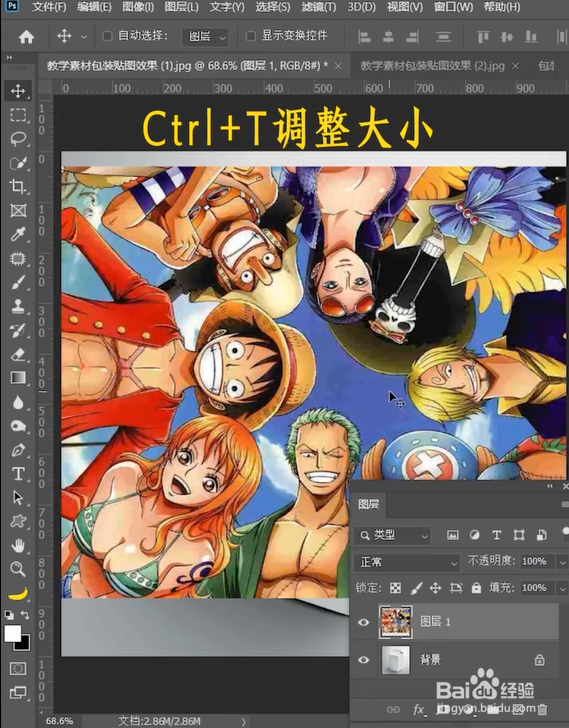The width and height of the screenshot is (569, 728).
Task: Align top edges button
Action: 483,36
